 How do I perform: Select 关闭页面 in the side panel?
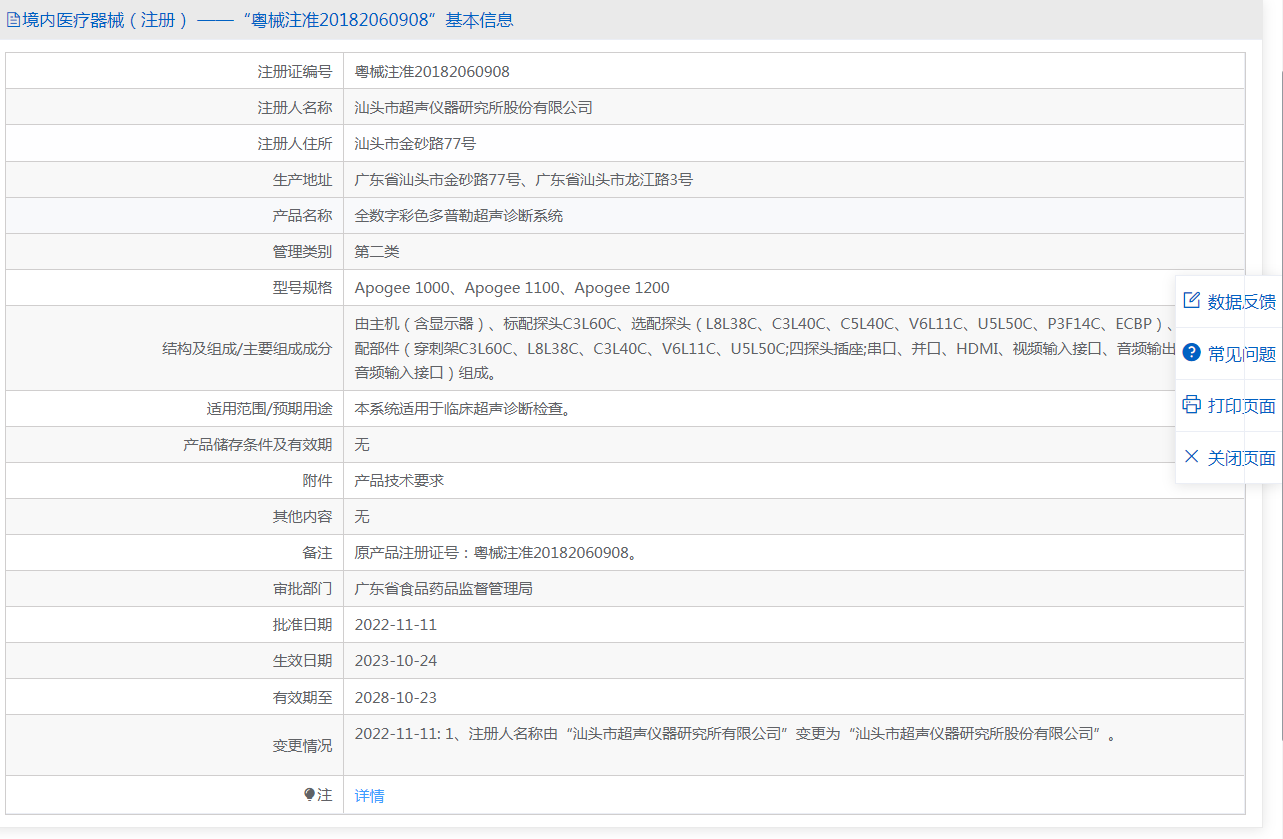tap(1241, 458)
